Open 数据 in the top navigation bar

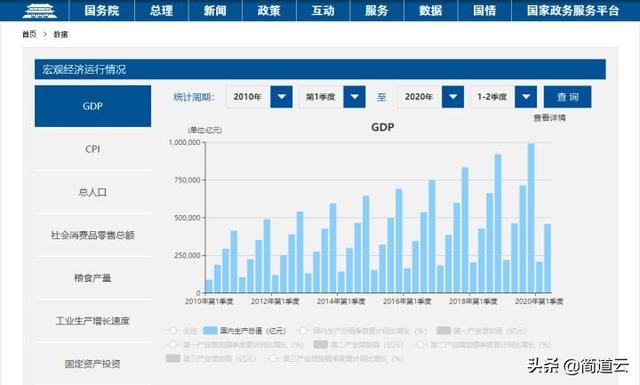[x=431, y=11]
